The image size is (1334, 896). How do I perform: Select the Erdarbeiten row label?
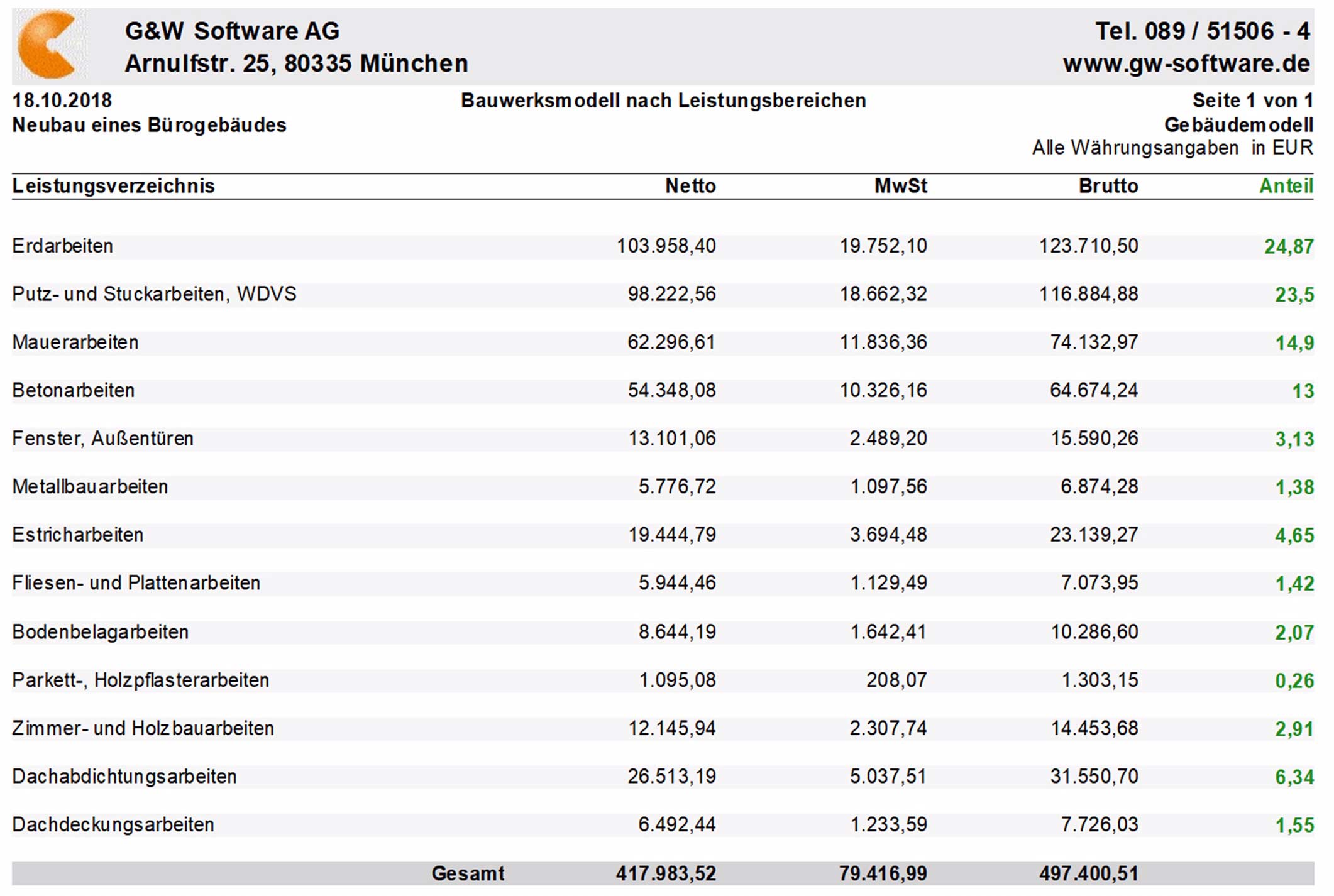pos(63,246)
